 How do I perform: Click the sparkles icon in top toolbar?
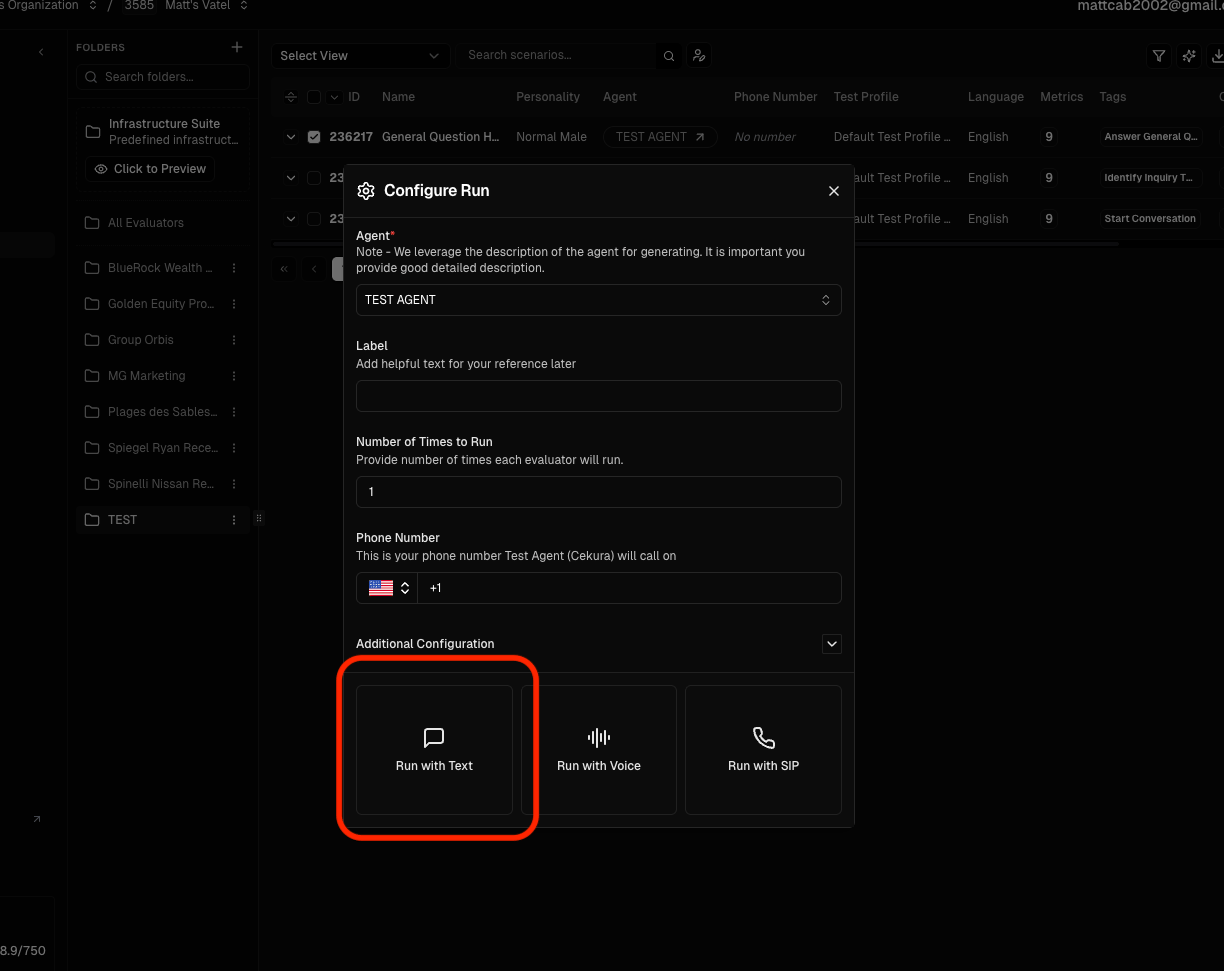(x=1189, y=56)
